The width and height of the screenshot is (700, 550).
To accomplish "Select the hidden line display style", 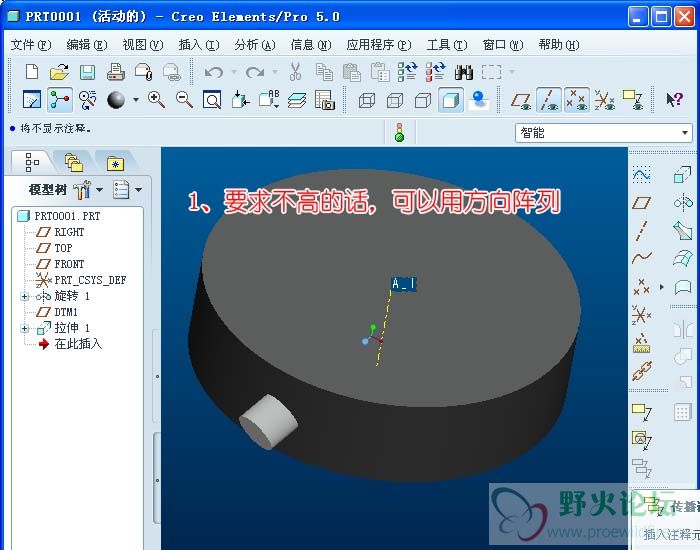I will tap(395, 100).
